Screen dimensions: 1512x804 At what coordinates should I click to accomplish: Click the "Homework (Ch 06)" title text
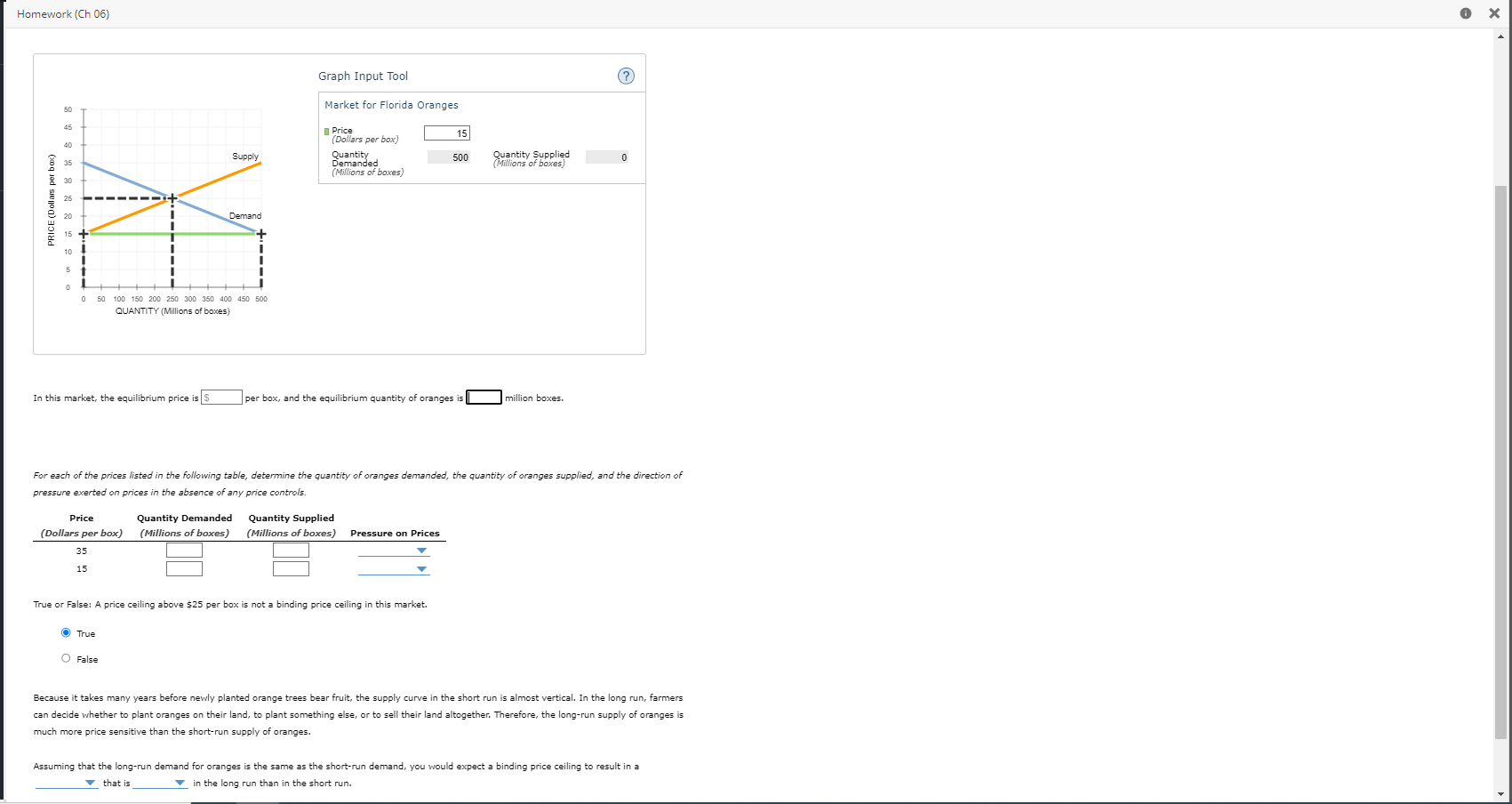[63, 14]
